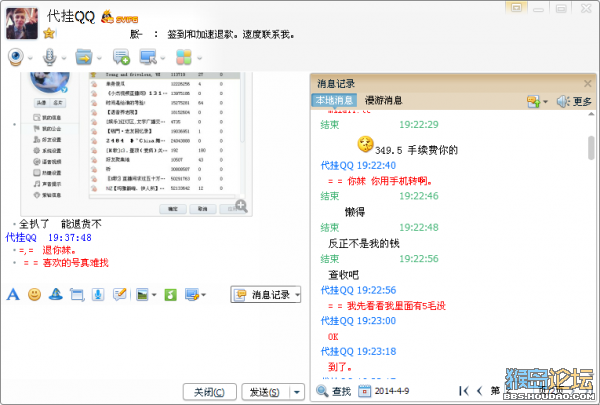
Task: Click in the message input area
Action: (153, 343)
